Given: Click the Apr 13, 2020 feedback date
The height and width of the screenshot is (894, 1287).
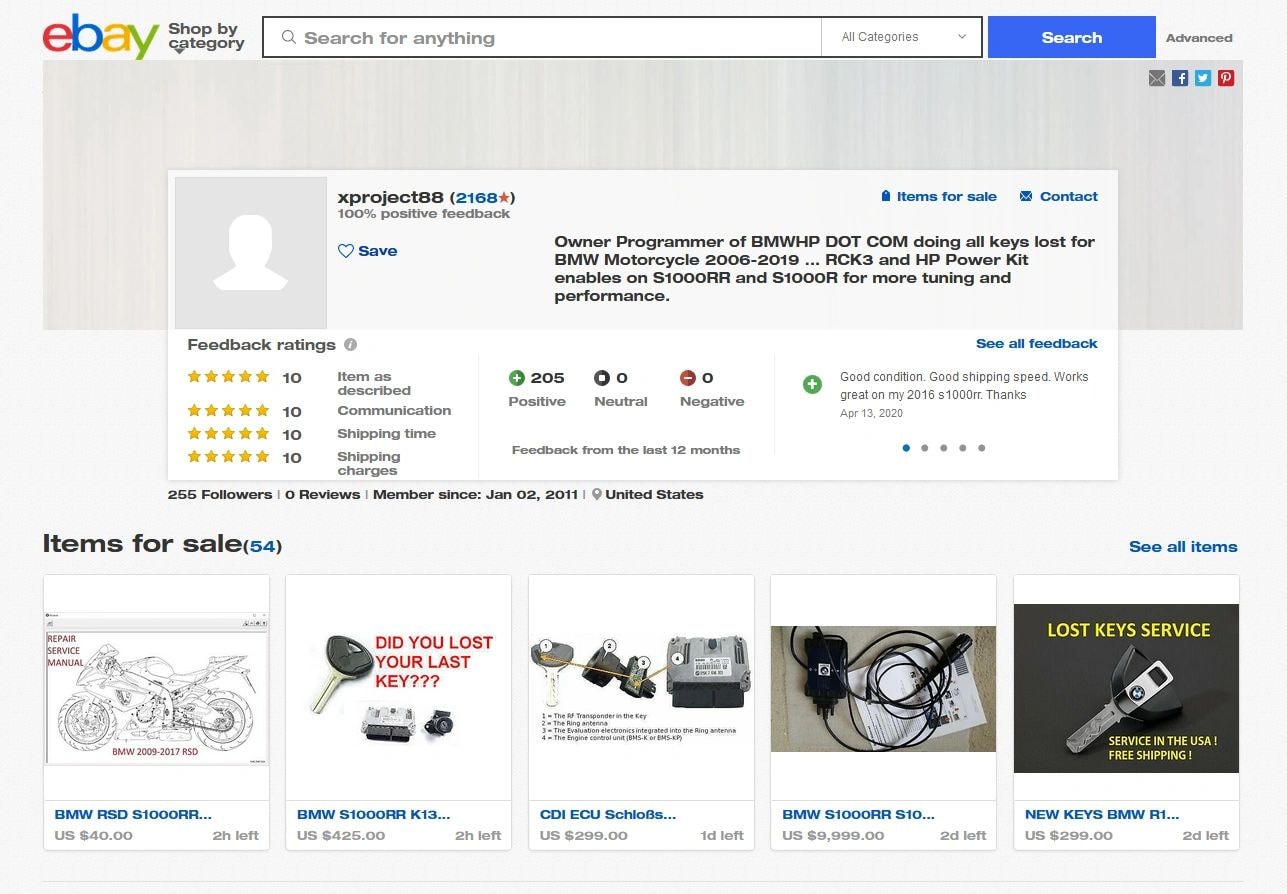Looking at the screenshot, I should 871,413.
